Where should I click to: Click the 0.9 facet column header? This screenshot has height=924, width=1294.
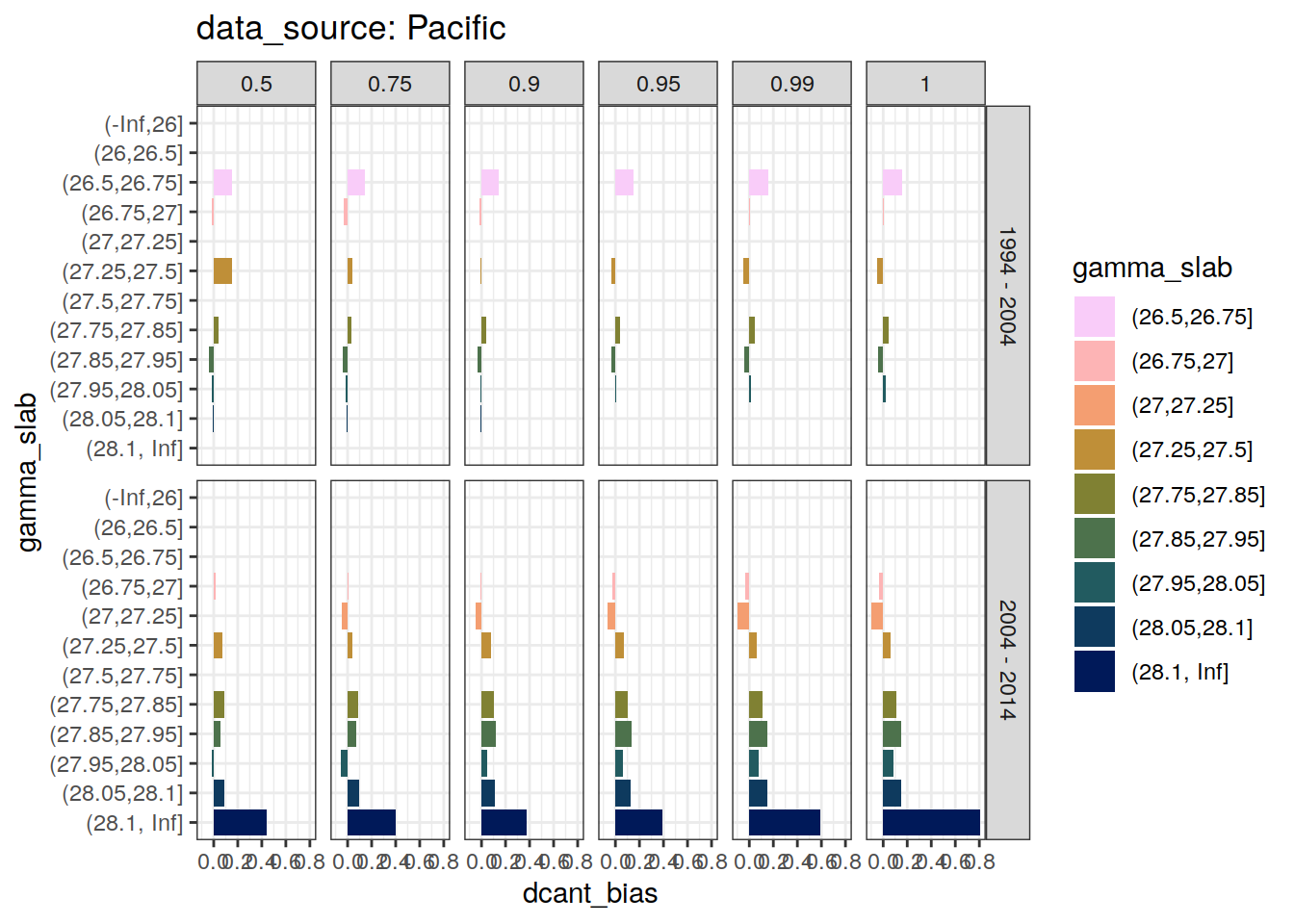524,84
